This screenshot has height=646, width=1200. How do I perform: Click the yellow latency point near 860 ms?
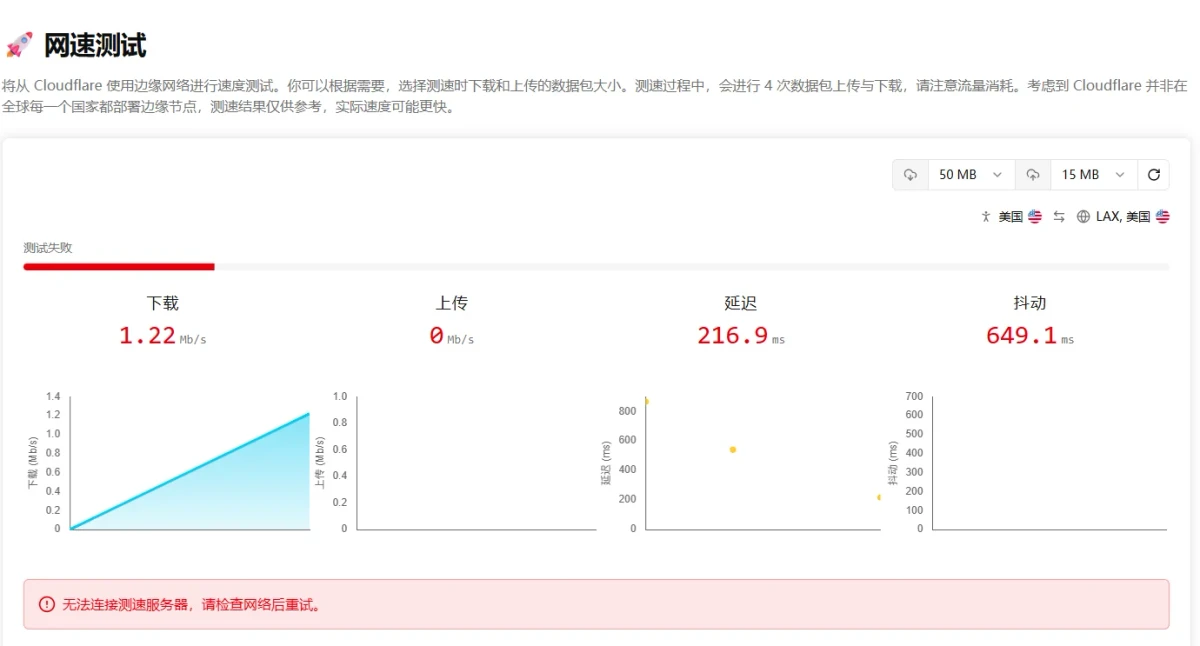click(646, 401)
